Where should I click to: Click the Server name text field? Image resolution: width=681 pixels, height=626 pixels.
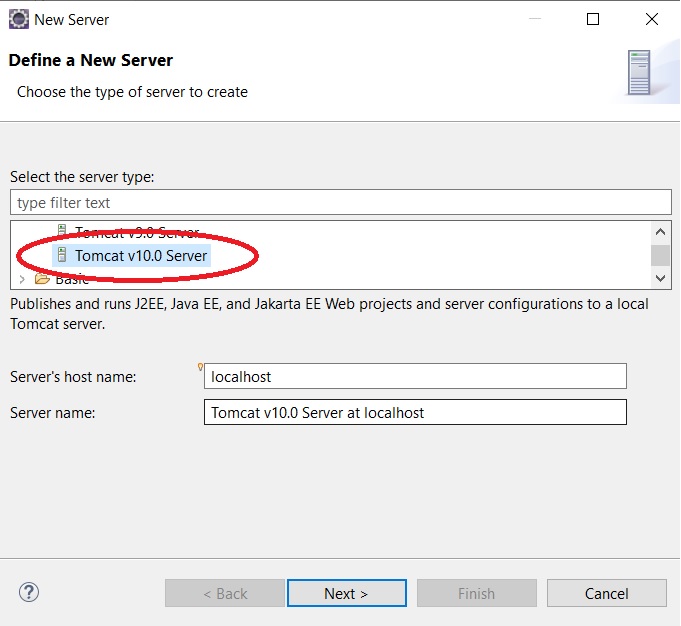pos(415,412)
